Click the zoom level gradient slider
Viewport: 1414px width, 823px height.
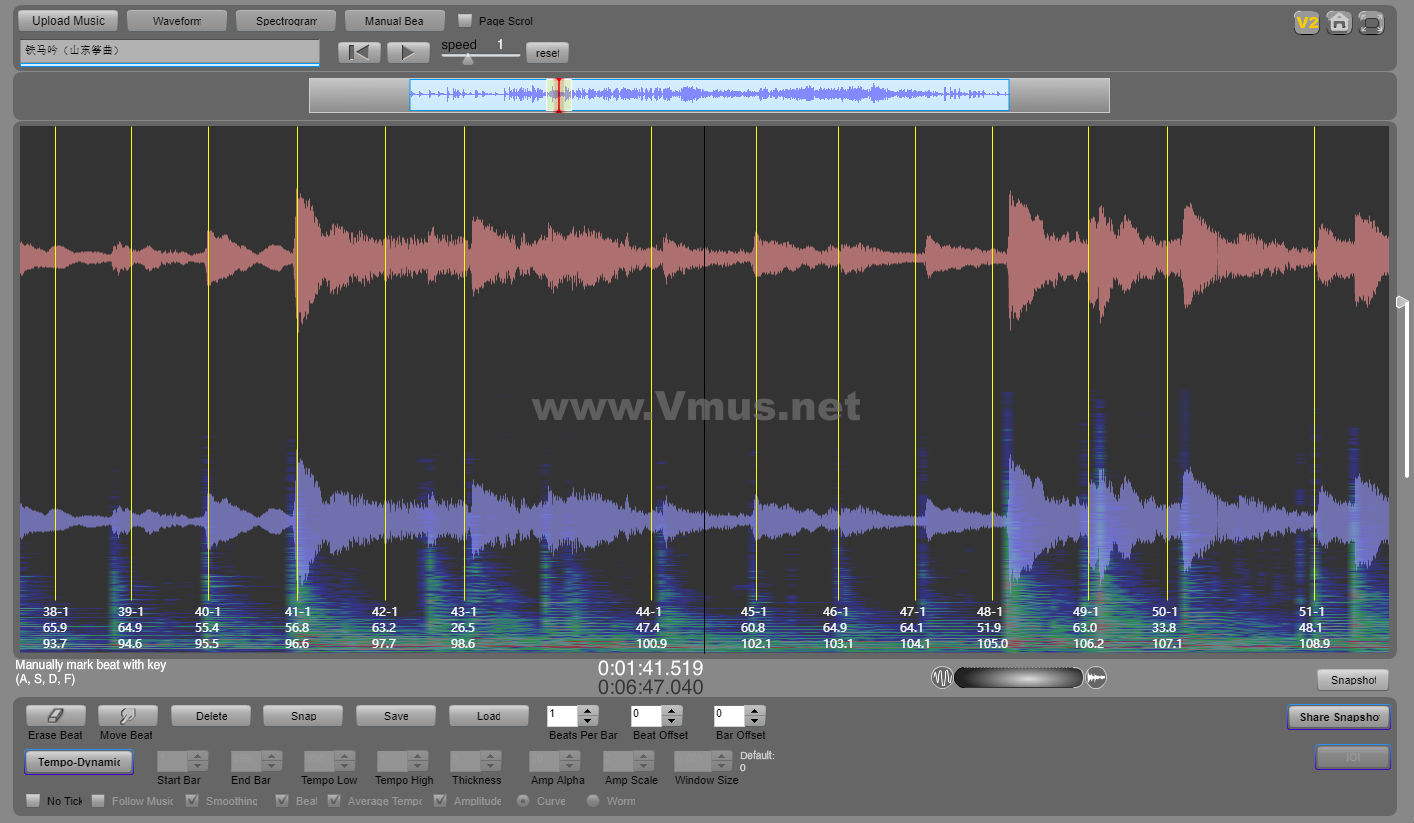pyautogui.click(x=1019, y=678)
